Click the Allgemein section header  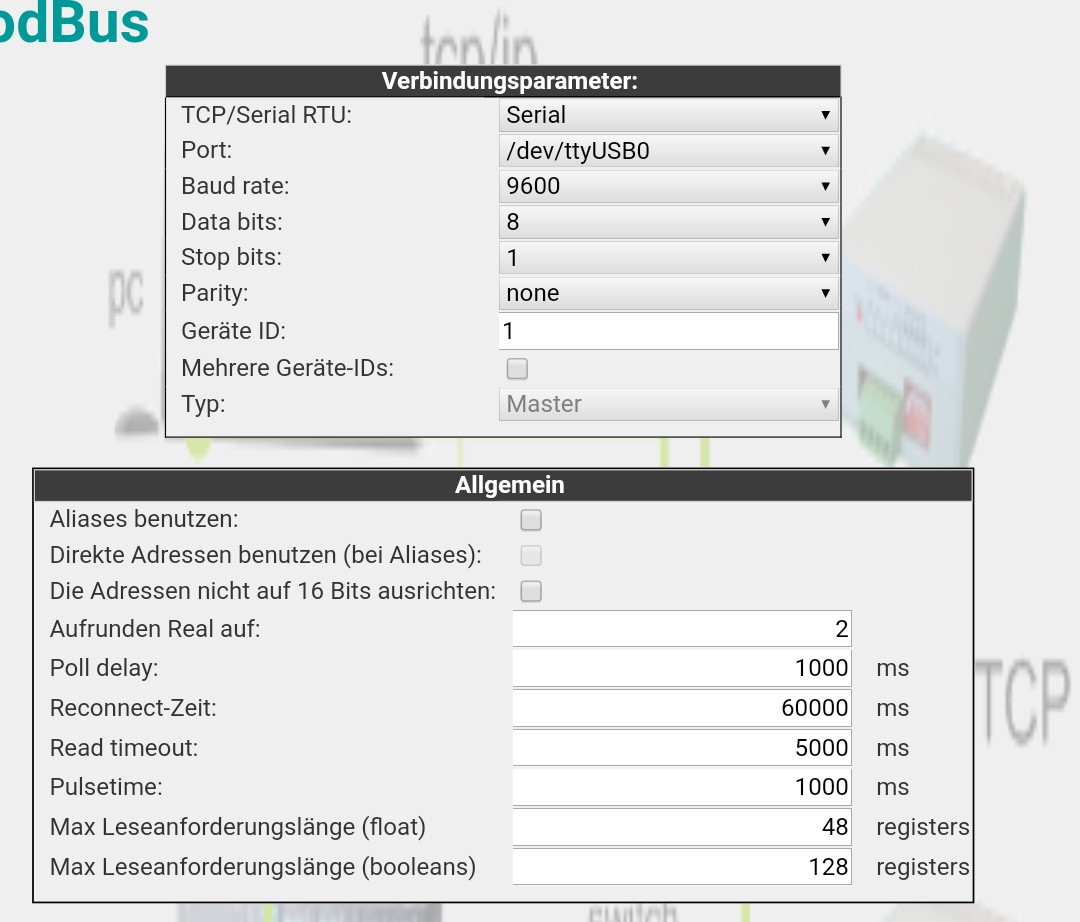tap(503, 485)
